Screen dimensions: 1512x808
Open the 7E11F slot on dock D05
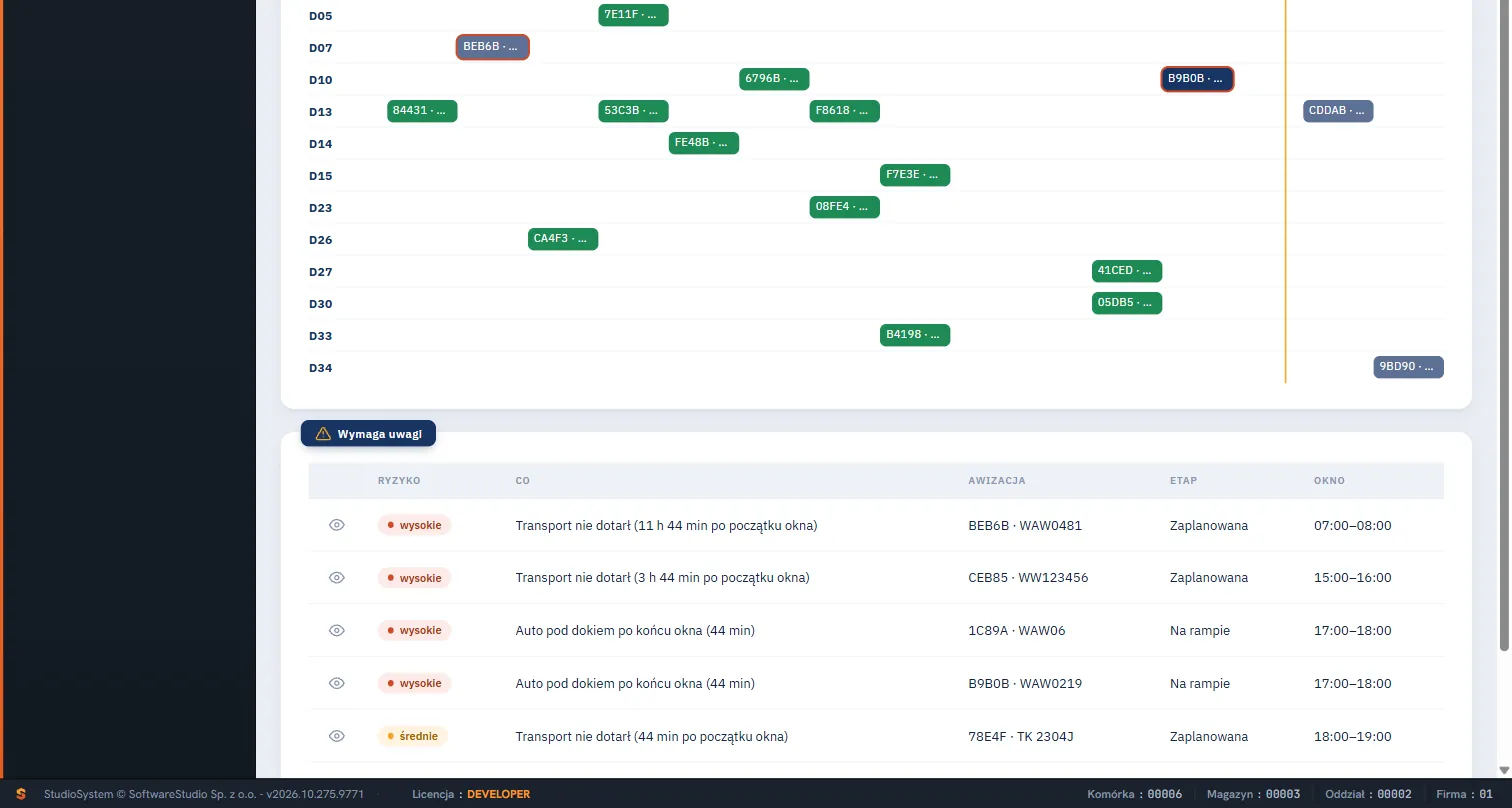click(634, 15)
